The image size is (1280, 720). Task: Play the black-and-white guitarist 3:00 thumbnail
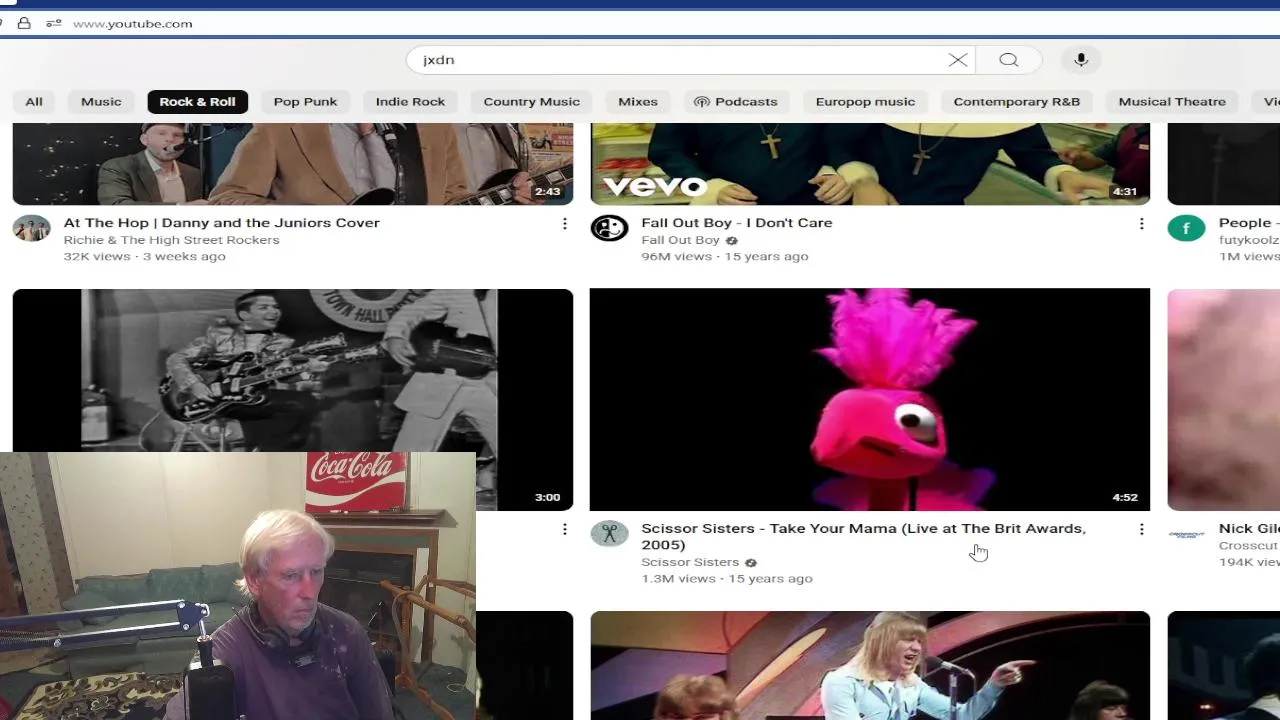pos(293,370)
